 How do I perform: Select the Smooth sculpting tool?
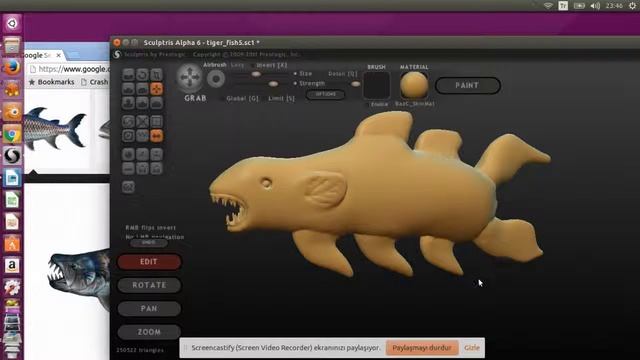(x=156, y=103)
